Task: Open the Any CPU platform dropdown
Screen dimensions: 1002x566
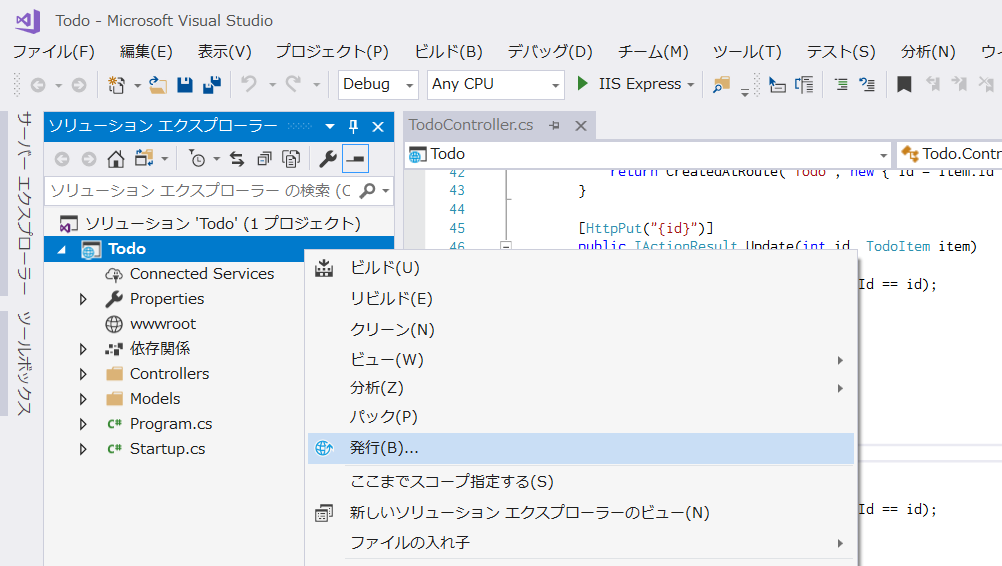Action: click(x=495, y=85)
